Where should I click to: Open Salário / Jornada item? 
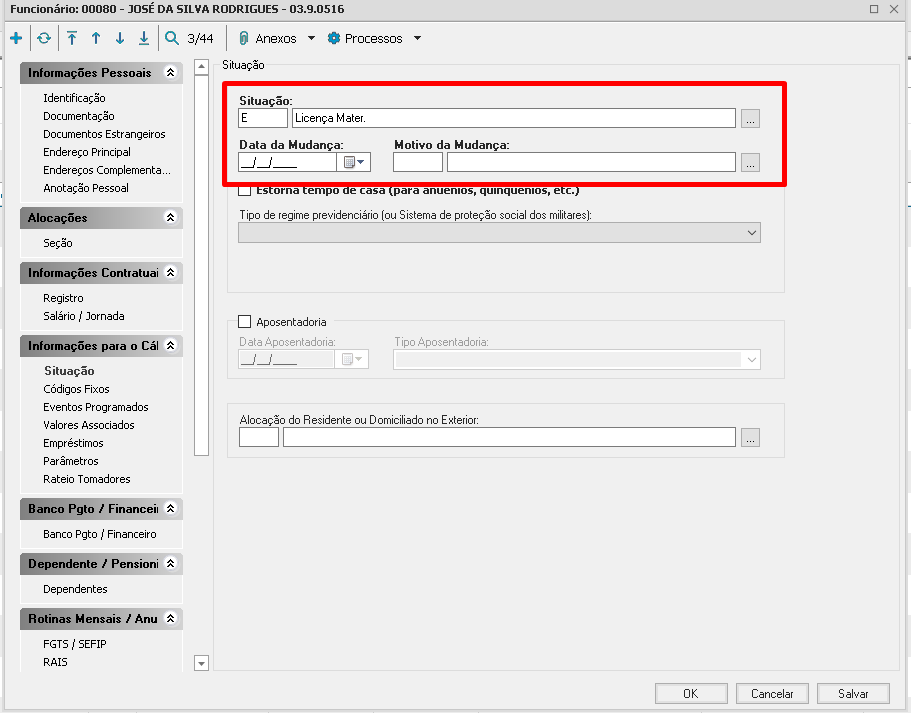click(84, 316)
